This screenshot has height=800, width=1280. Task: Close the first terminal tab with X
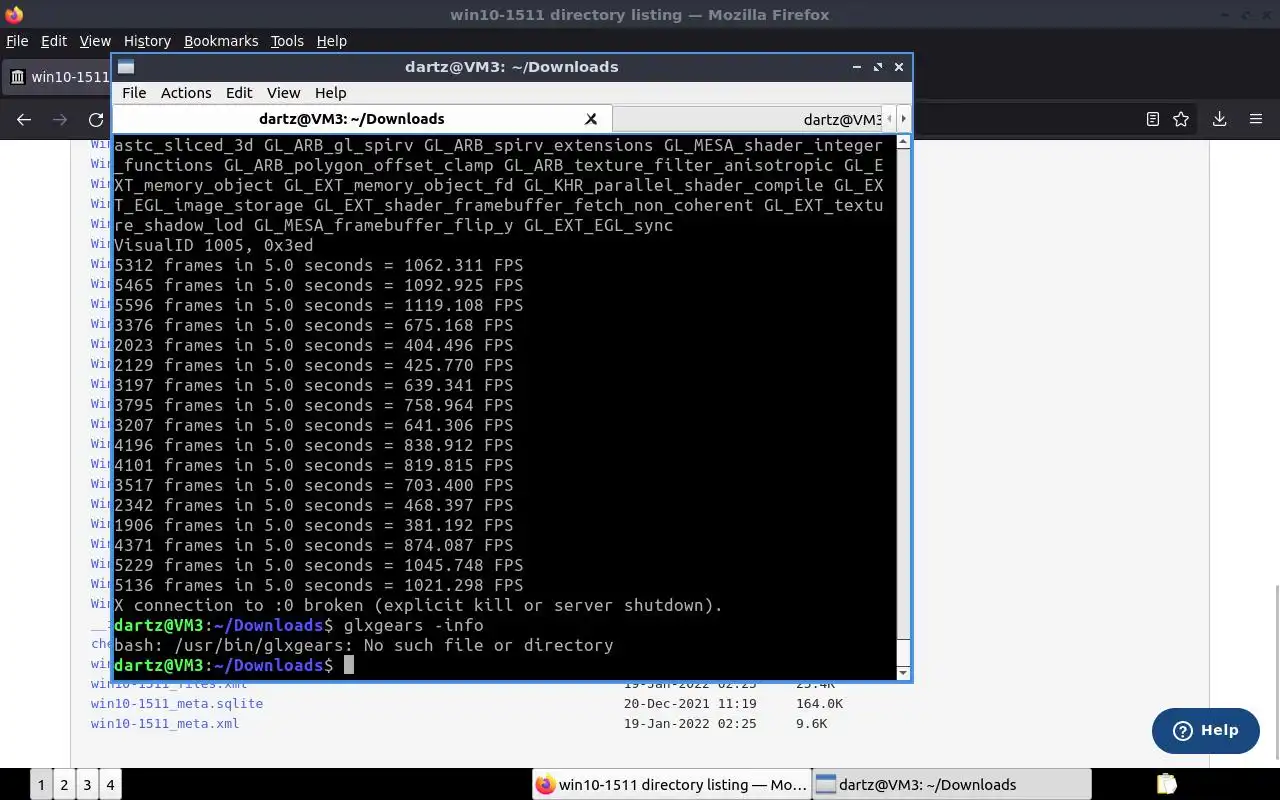591,119
